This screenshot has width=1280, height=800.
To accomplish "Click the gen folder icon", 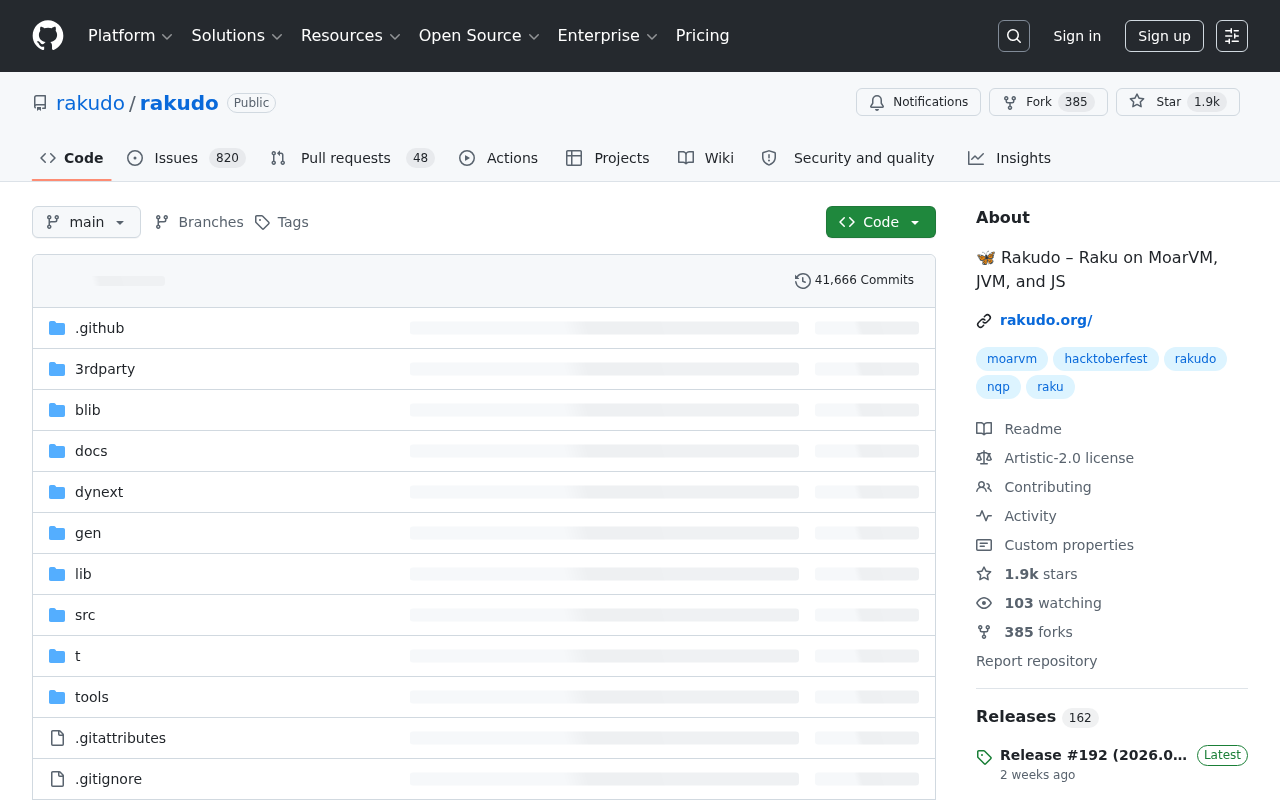I will pos(57,533).
